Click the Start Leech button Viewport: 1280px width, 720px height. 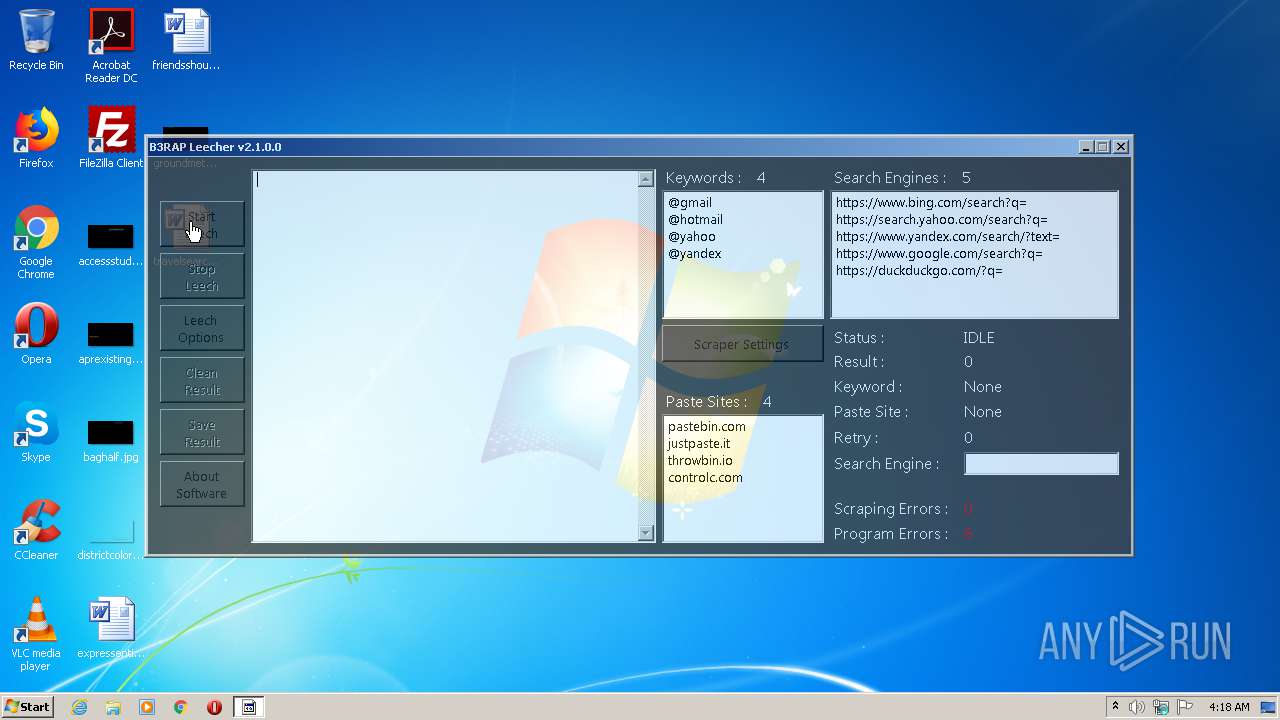[202, 224]
